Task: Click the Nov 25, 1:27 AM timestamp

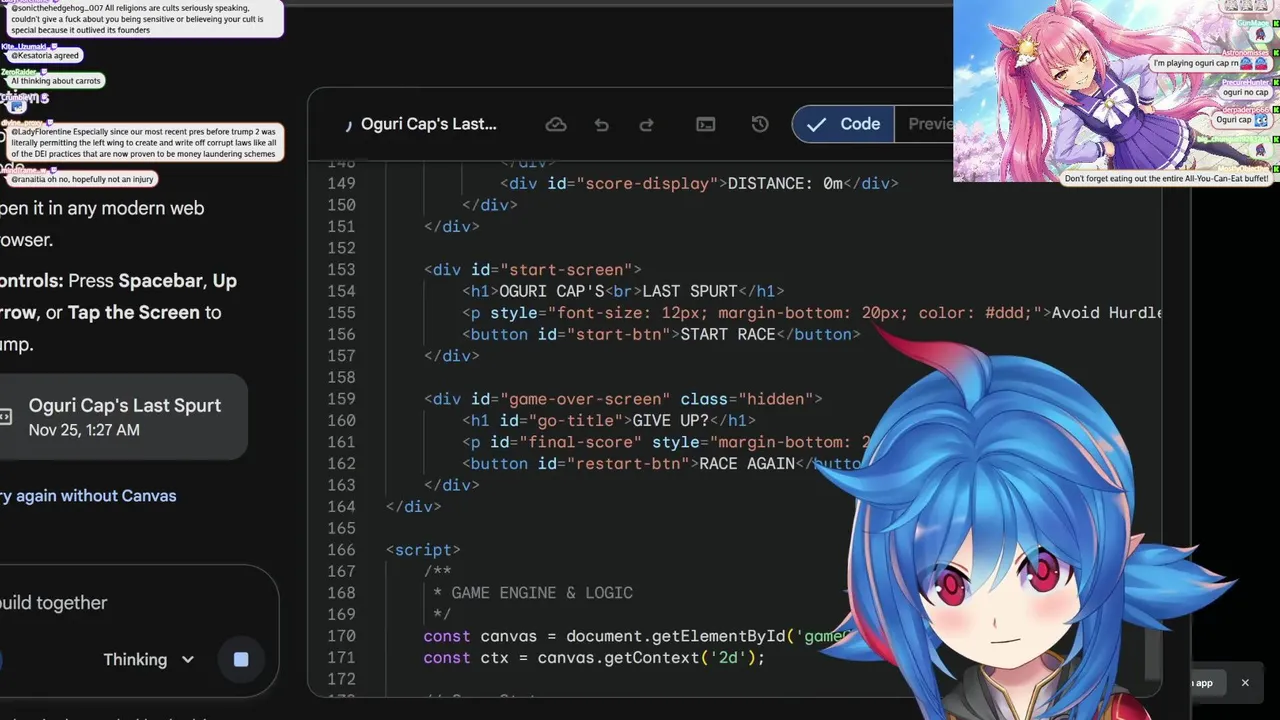Action: pos(84,431)
